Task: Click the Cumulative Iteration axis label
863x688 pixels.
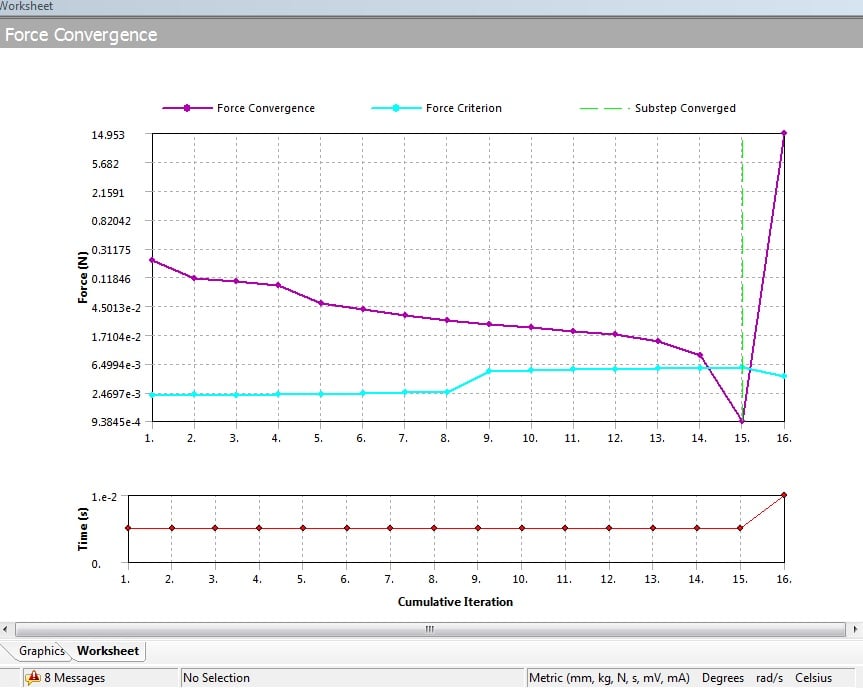Action: (x=455, y=602)
